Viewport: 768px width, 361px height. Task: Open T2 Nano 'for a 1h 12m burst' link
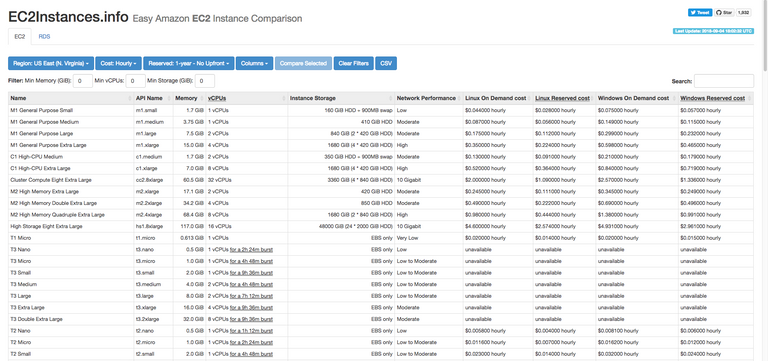pos(251,331)
